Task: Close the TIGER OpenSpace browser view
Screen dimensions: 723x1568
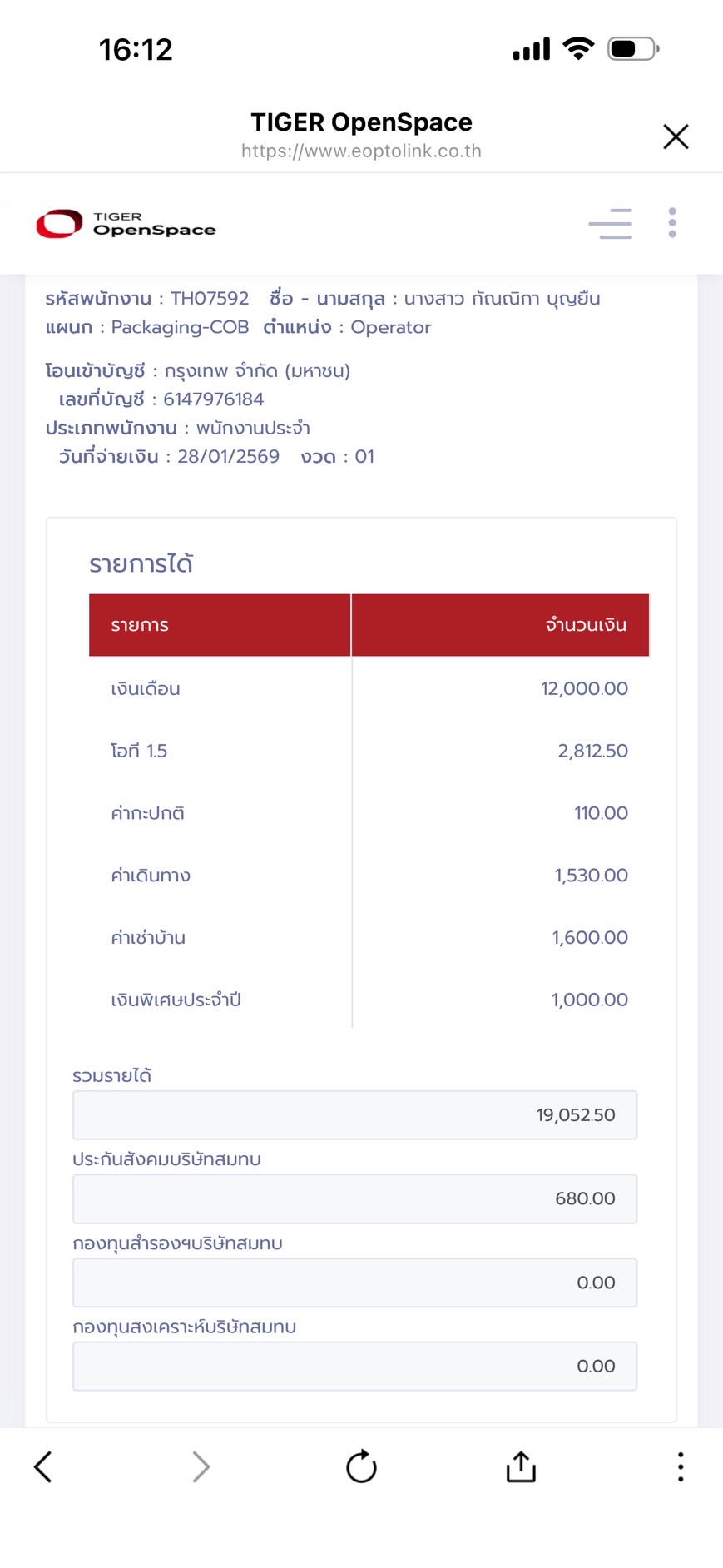Action: click(x=676, y=136)
